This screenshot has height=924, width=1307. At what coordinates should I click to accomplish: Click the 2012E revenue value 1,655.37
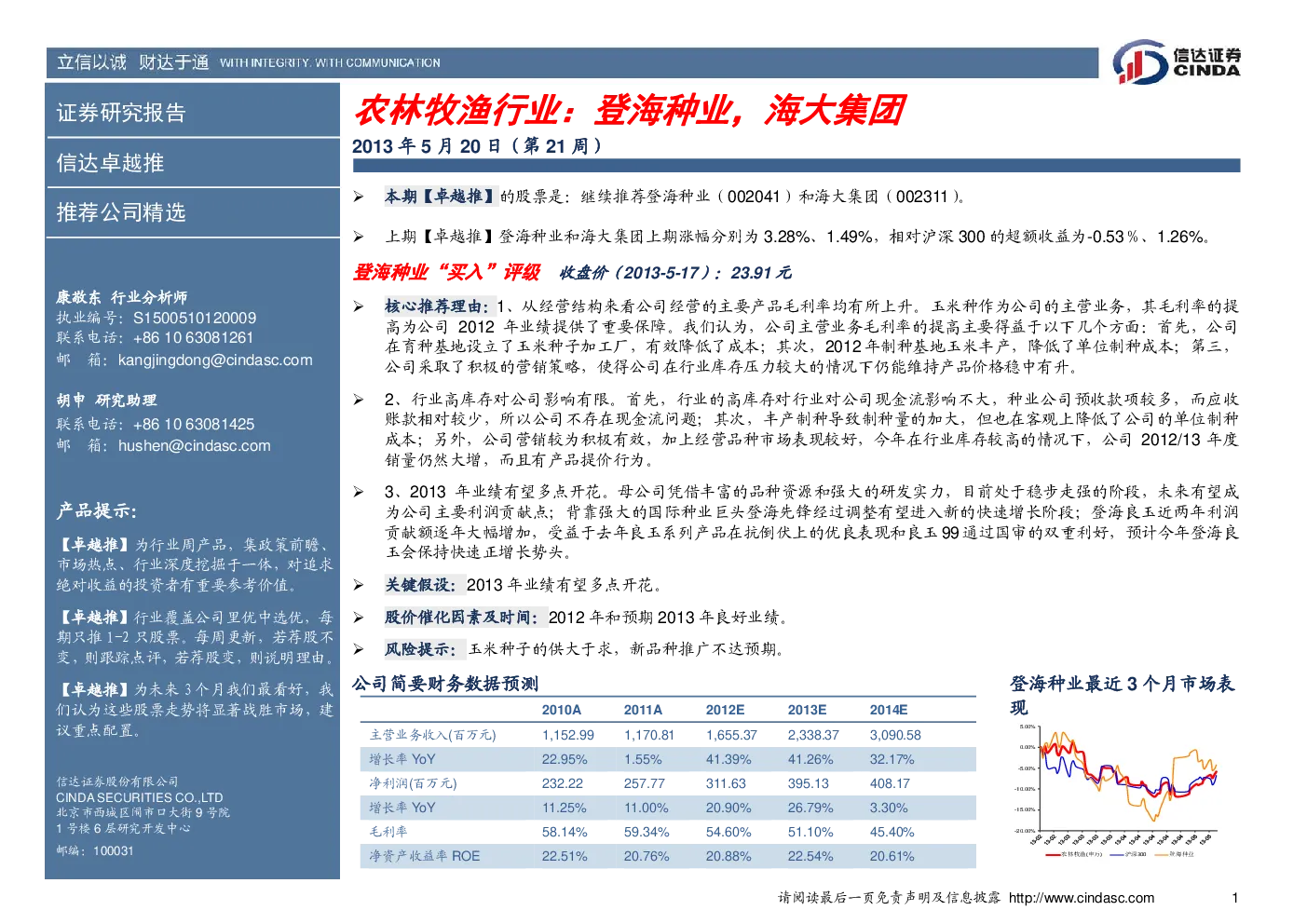(x=732, y=736)
